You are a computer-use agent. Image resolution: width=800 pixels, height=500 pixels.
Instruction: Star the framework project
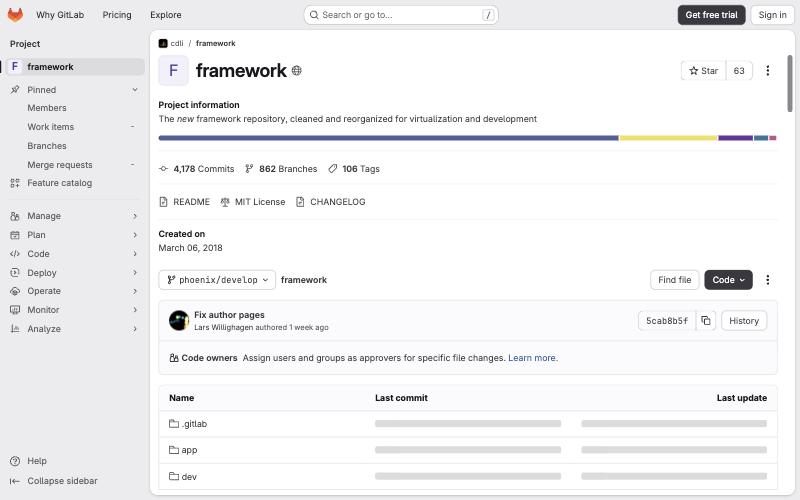704,70
